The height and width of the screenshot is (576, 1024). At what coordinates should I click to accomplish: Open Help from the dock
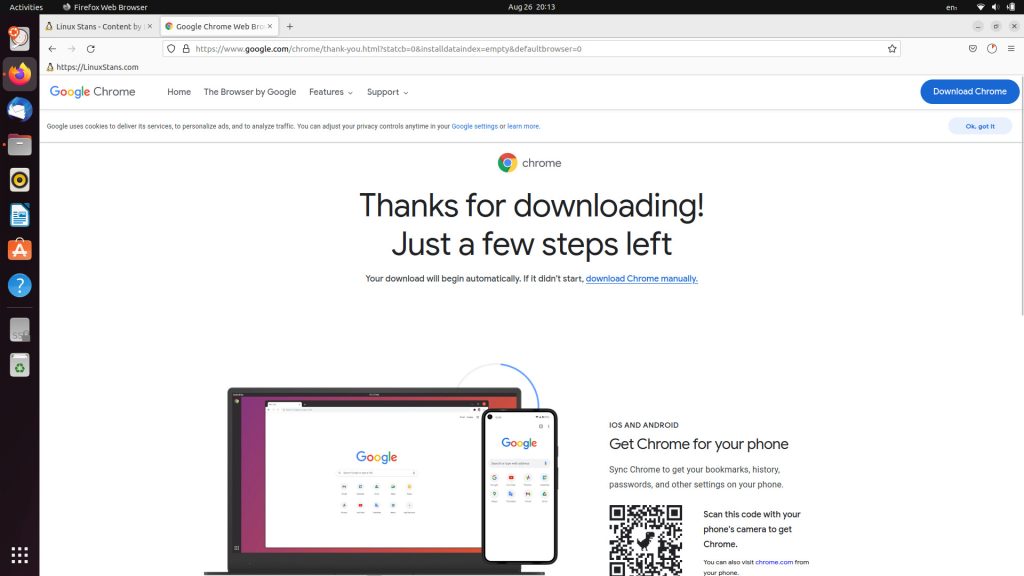coord(20,285)
